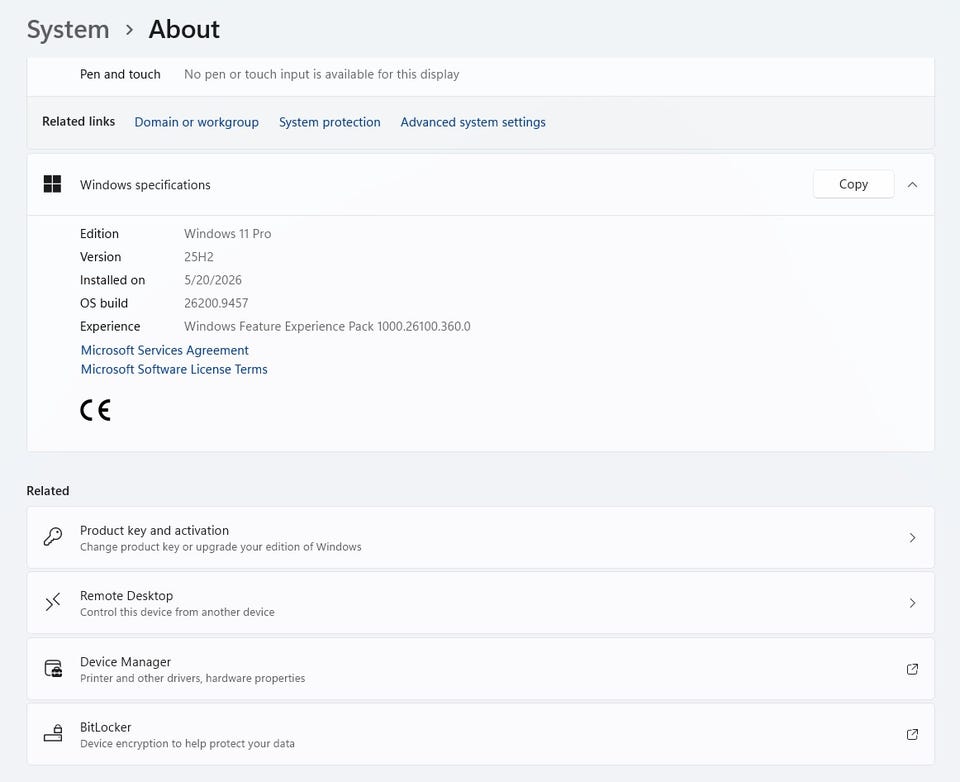Open Advanced system settings link

[473, 122]
